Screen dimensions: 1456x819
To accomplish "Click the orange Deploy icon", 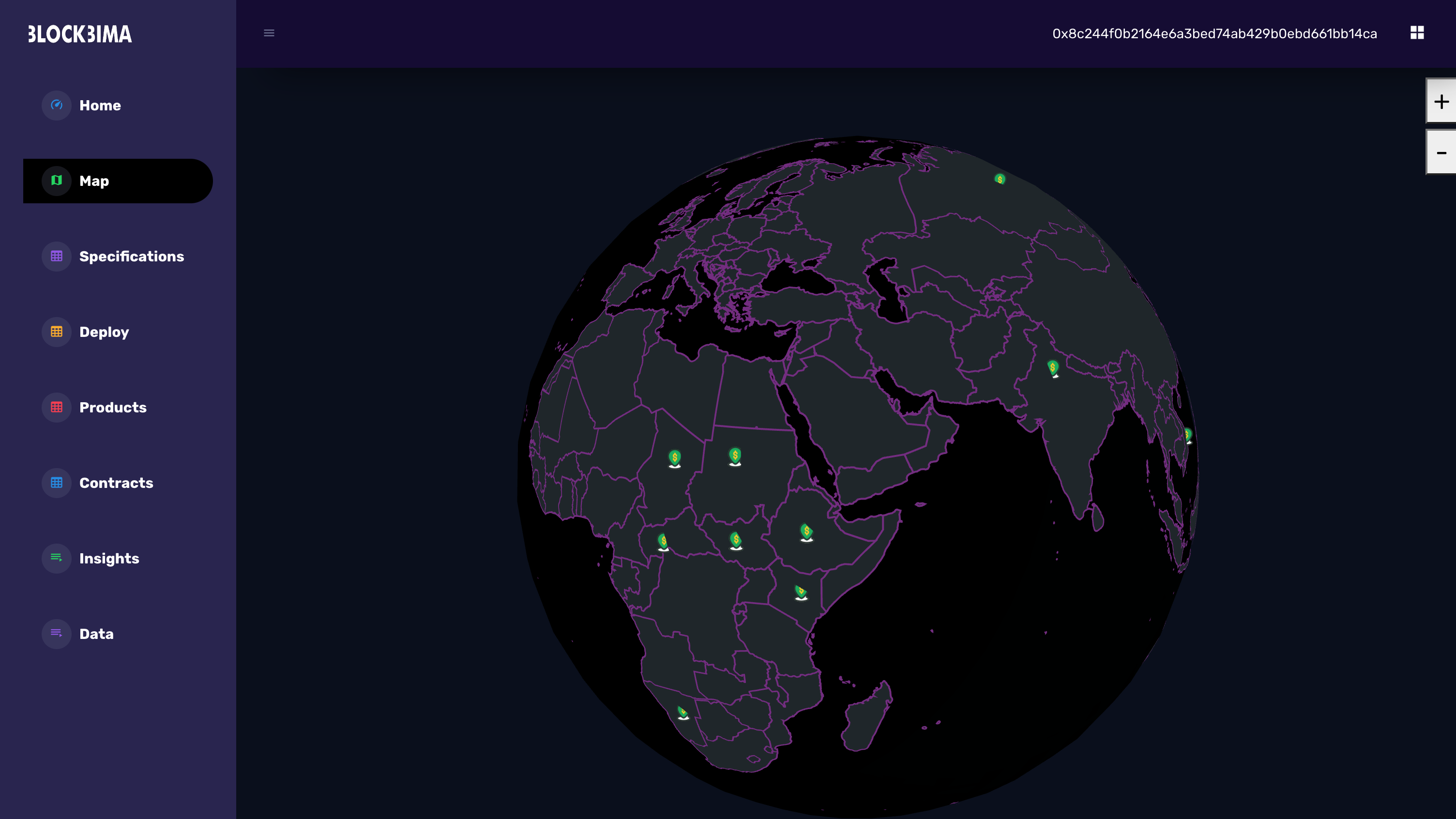I will tap(57, 332).
